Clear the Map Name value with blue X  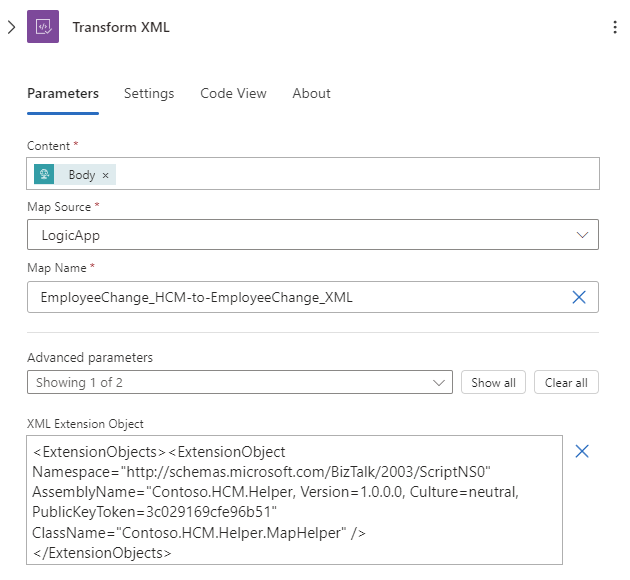(x=579, y=297)
